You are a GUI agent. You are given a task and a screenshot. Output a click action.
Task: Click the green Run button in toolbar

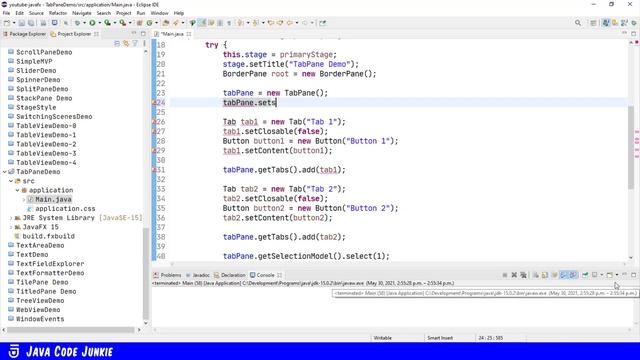tap(92, 23)
